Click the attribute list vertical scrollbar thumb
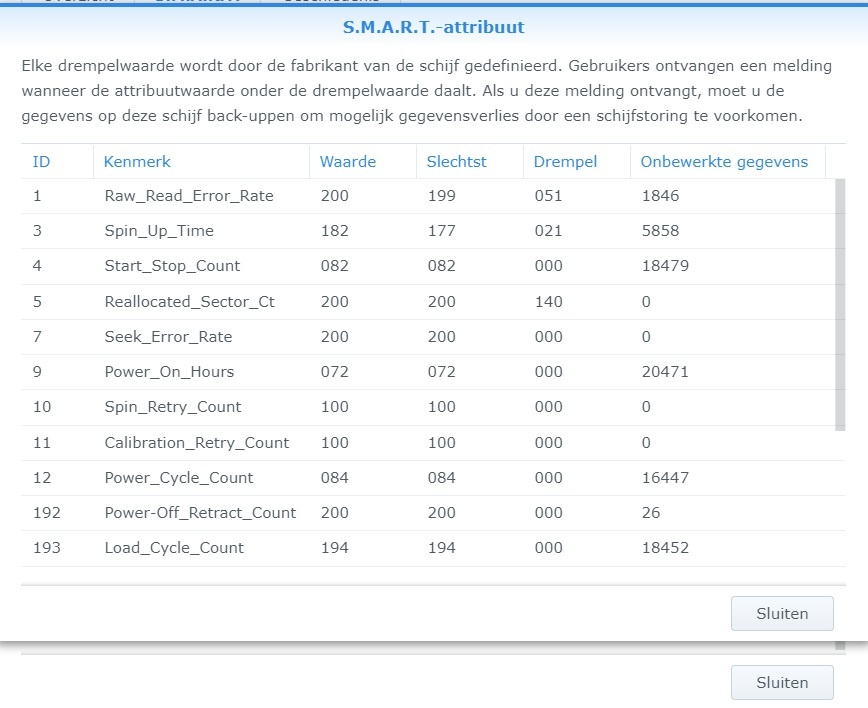 (x=840, y=304)
